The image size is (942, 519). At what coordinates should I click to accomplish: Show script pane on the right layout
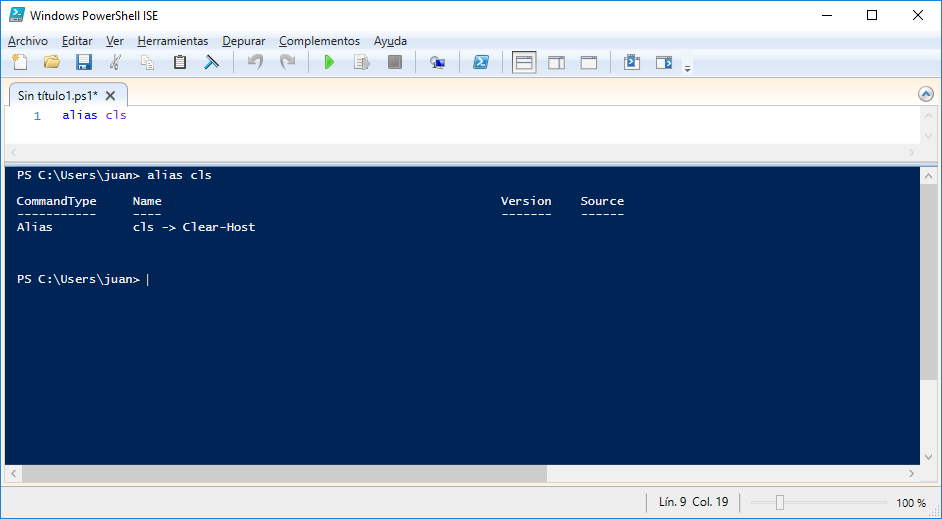556,62
